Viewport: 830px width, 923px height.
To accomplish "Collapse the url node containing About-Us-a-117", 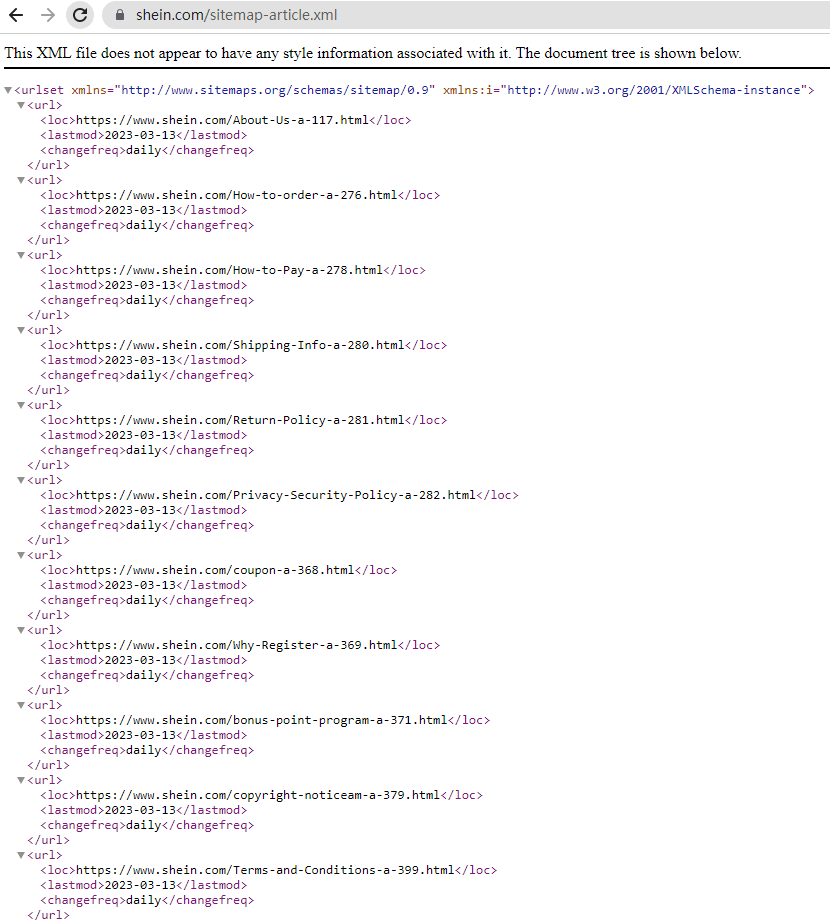I will pos(21,105).
